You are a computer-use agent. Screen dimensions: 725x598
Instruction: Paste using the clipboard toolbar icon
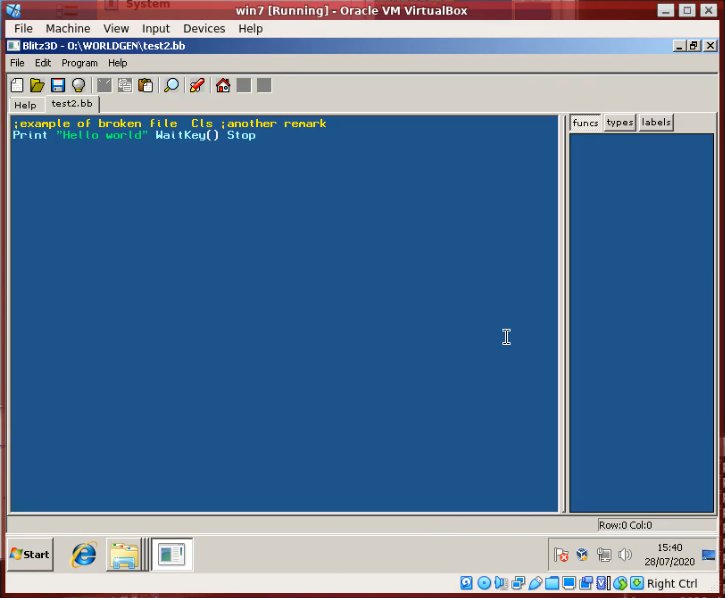tap(146, 85)
